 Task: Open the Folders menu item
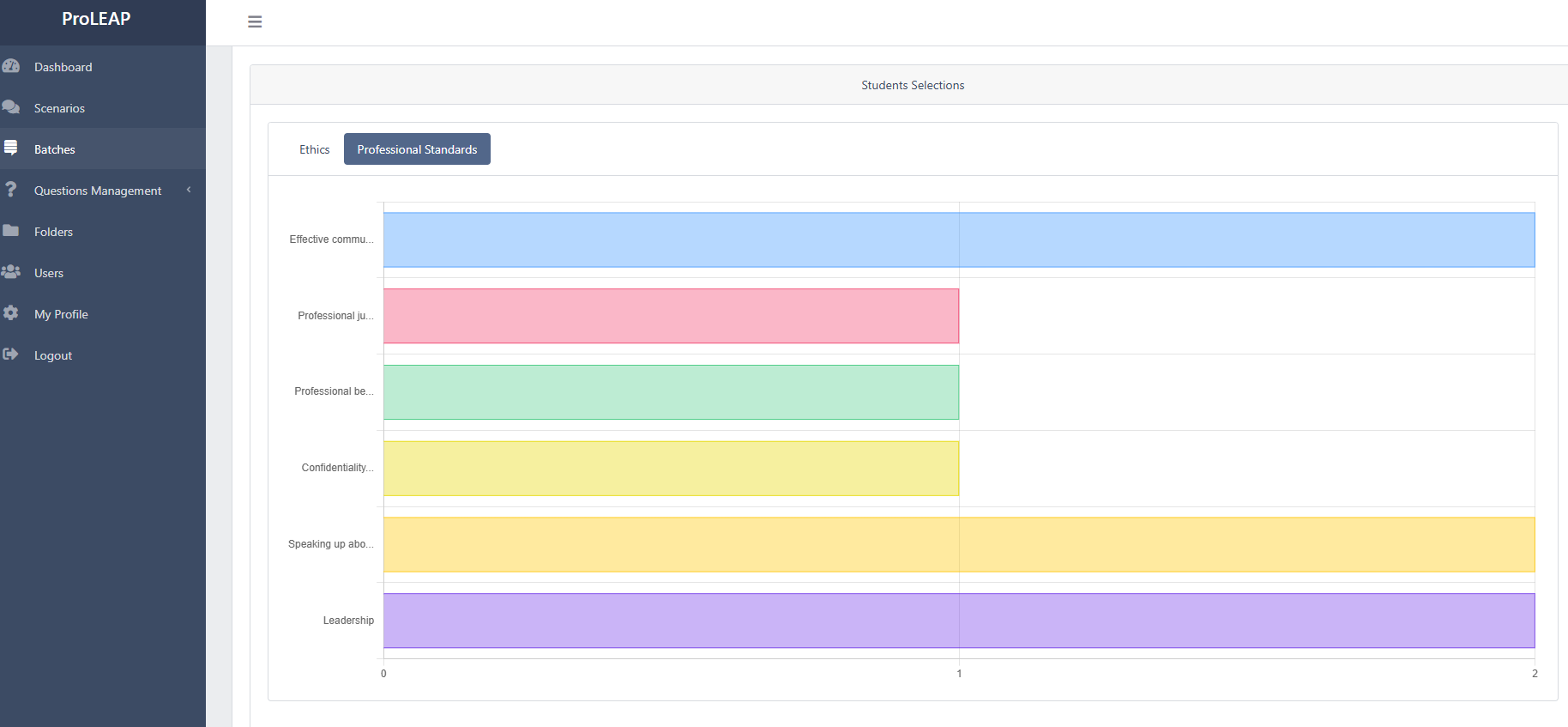pos(103,232)
